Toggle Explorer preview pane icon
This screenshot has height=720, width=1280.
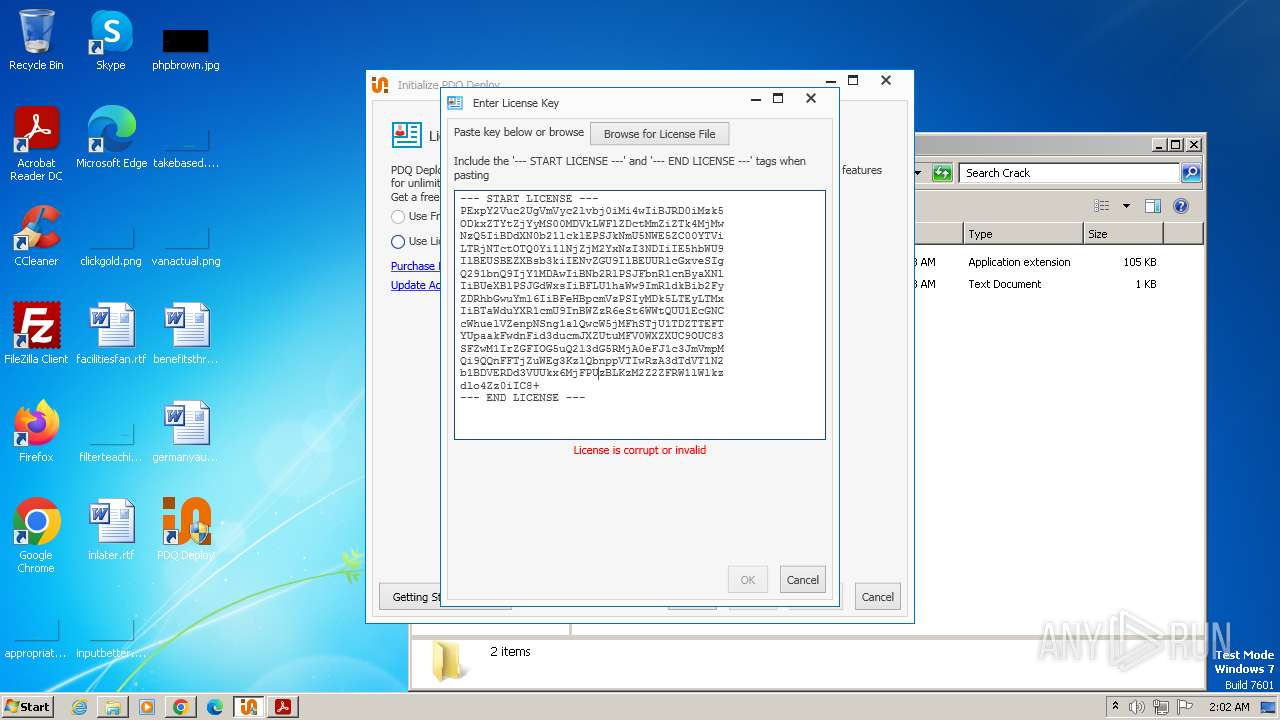[x=1153, y=206]
